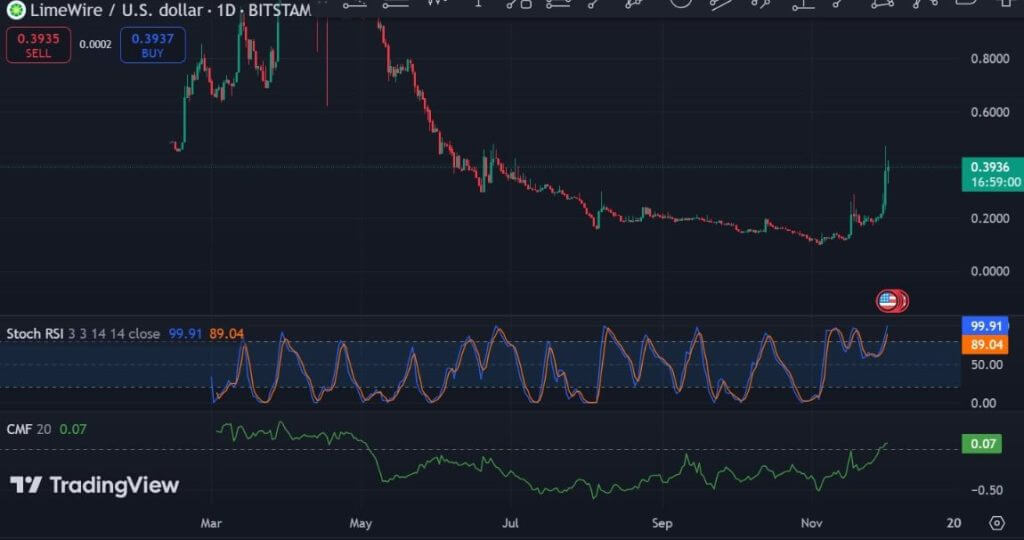Screen dimensions: 1024x540
Task: Click the 0.8000 price axis label
Action: (x=990, y=59)
